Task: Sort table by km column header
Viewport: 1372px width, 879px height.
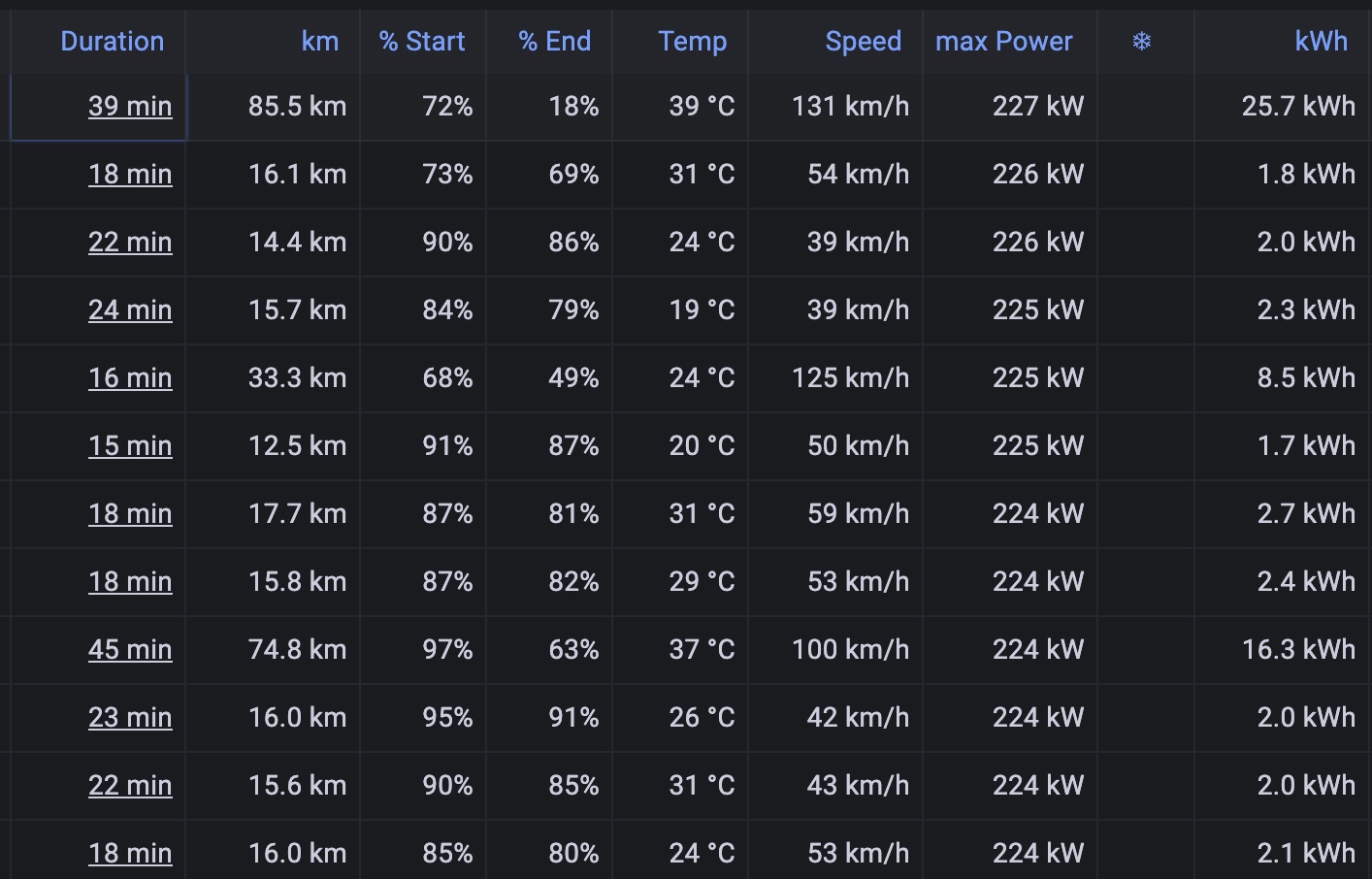Action: pyautogui.click(x=320, y=42)
